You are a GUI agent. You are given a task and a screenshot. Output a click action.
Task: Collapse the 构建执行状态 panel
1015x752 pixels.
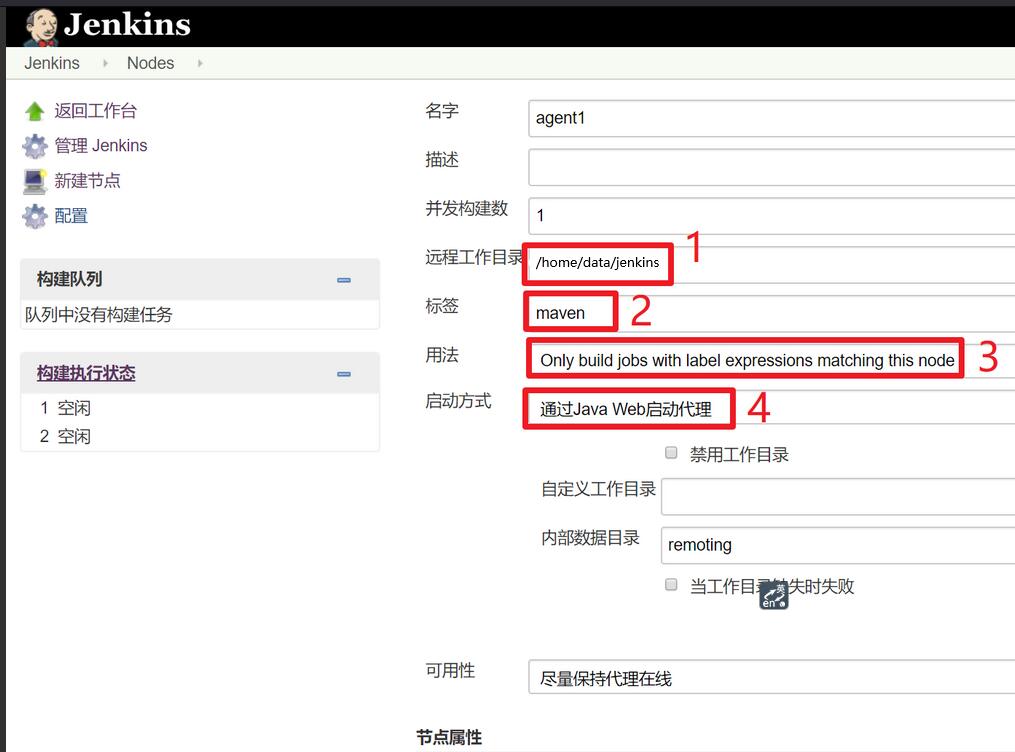pyautogui.click(x=344, y=374)
